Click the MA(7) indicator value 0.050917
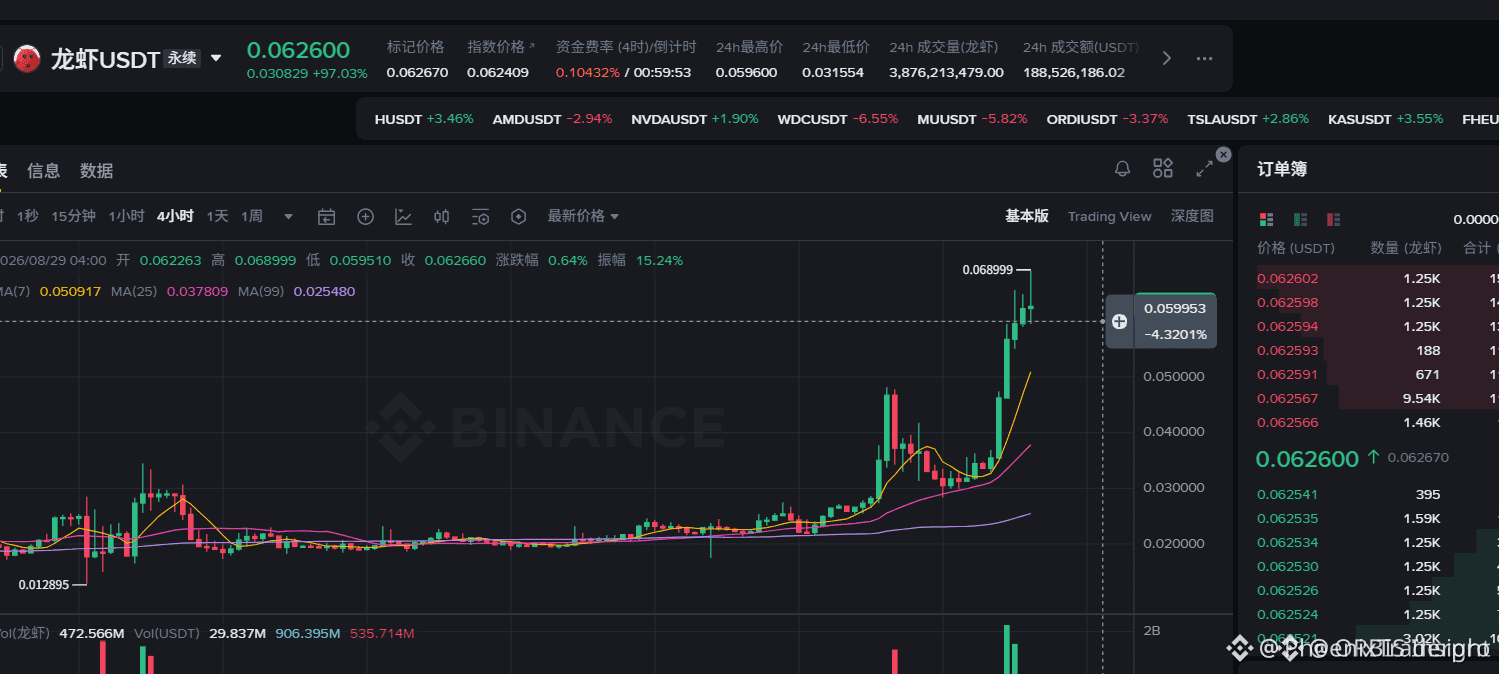The image size is (1499, 674). pos(70,292)
